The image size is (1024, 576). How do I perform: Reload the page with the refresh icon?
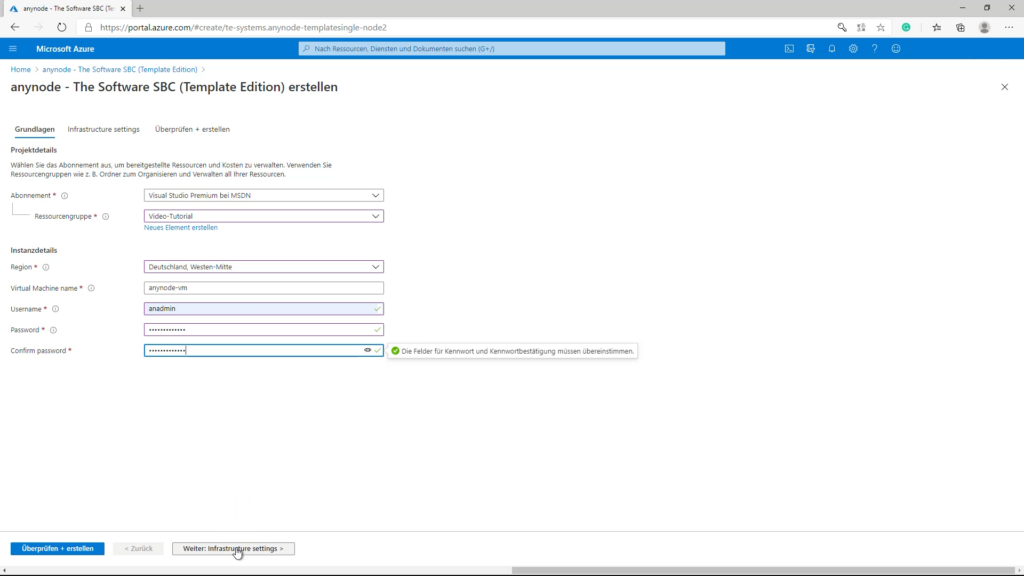coord(61,27)
